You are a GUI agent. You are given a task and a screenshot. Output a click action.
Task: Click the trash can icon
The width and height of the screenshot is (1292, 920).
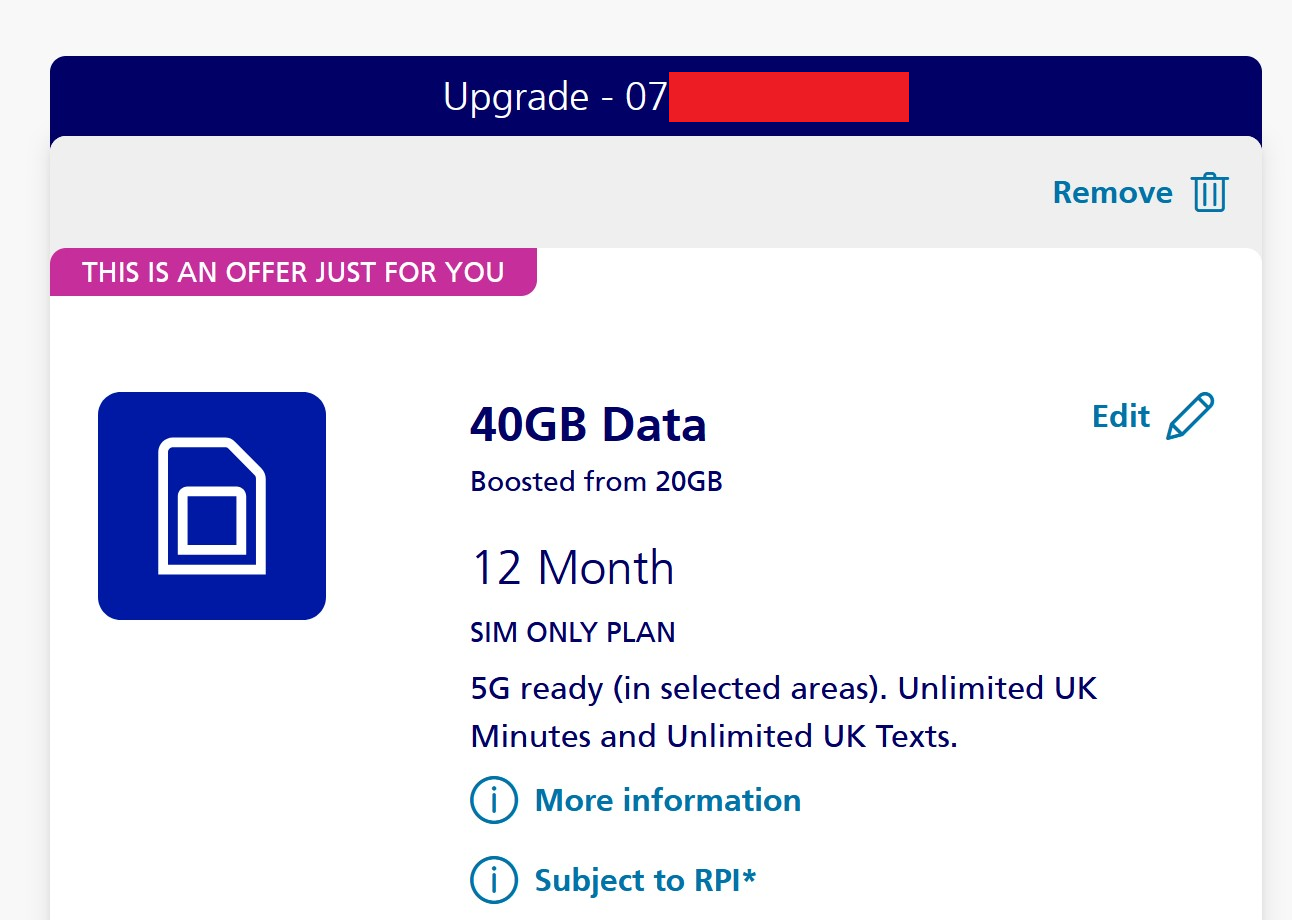(1210, 192)
